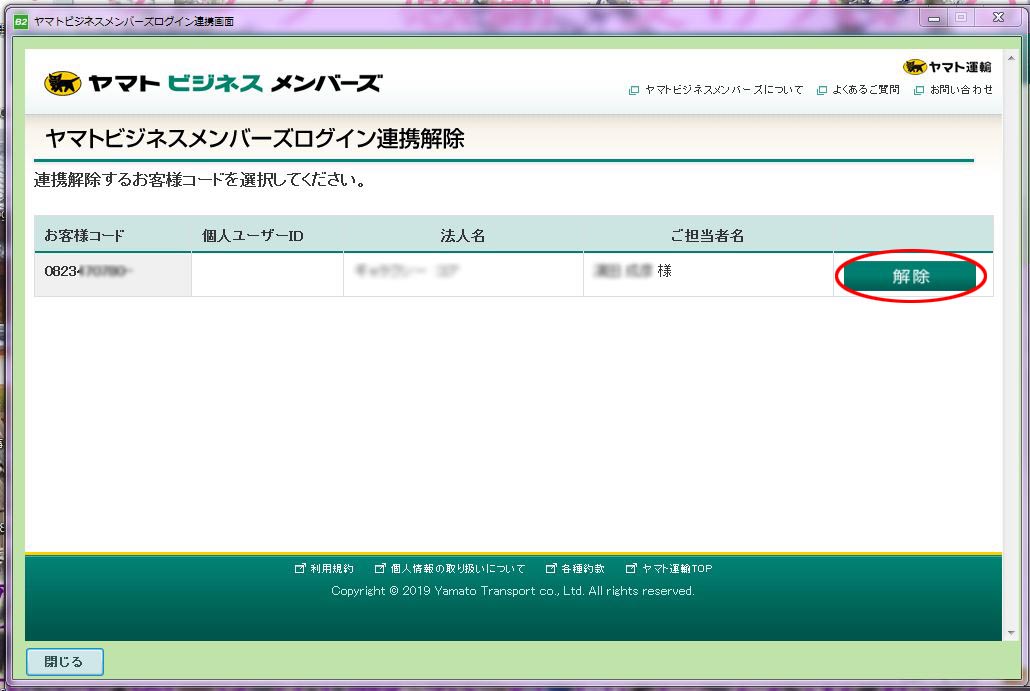
Task: Click window icon beside ヤマトビジネスメンバーズについて
Action: (634, 90)
